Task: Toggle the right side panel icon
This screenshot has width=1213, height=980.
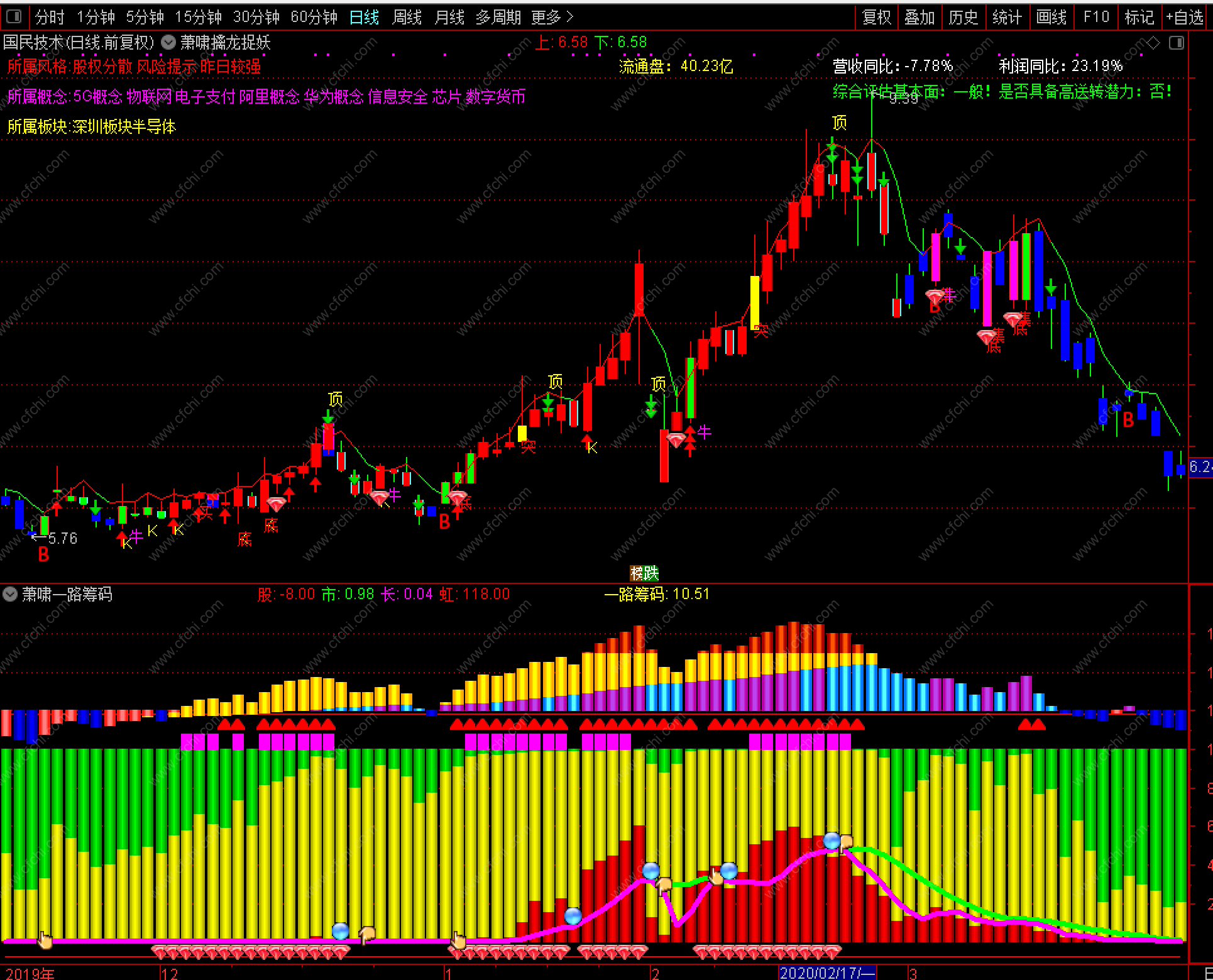Action: point(1177,43)
